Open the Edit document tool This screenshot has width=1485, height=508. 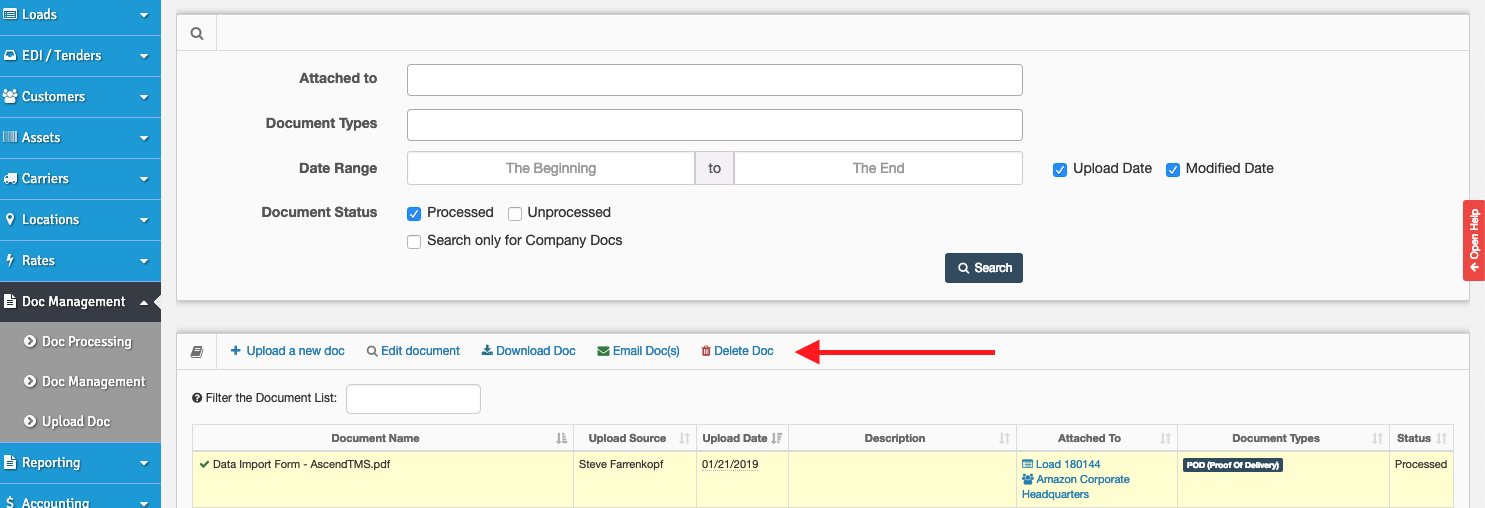[x=413, y=351]
